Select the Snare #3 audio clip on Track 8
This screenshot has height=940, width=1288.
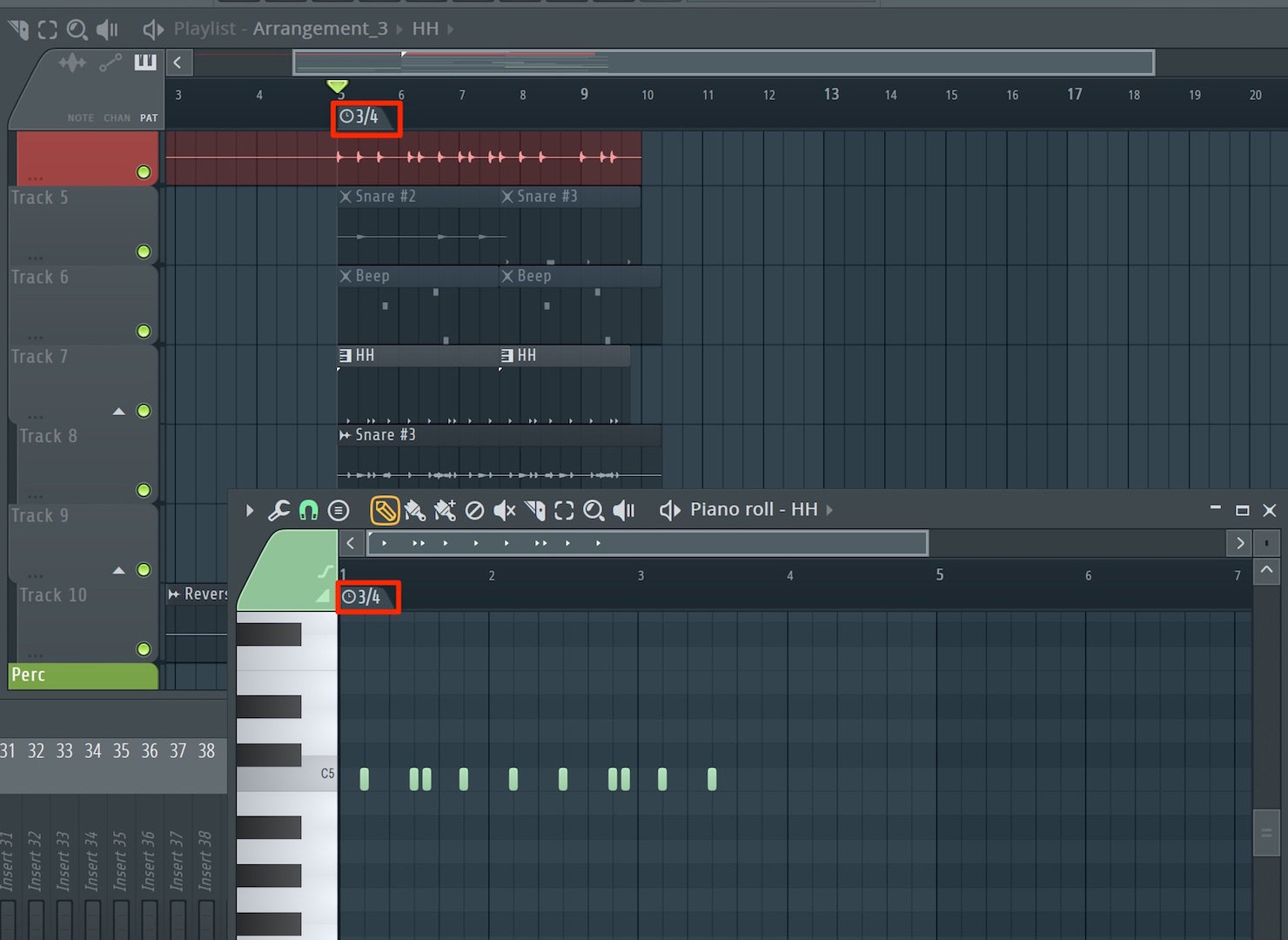pos(500,455)
